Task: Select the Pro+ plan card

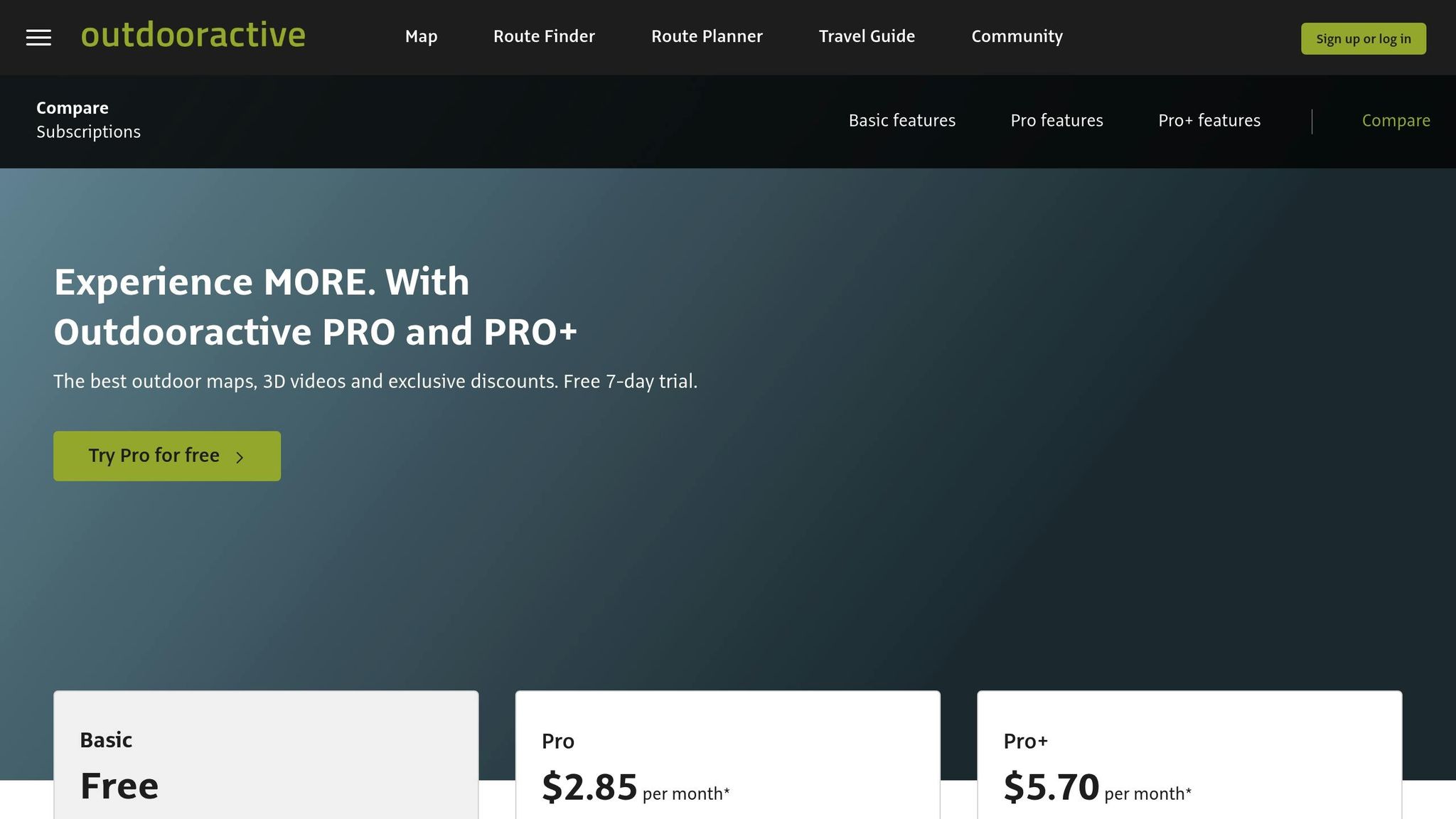Action: [x=1189, y=755]
